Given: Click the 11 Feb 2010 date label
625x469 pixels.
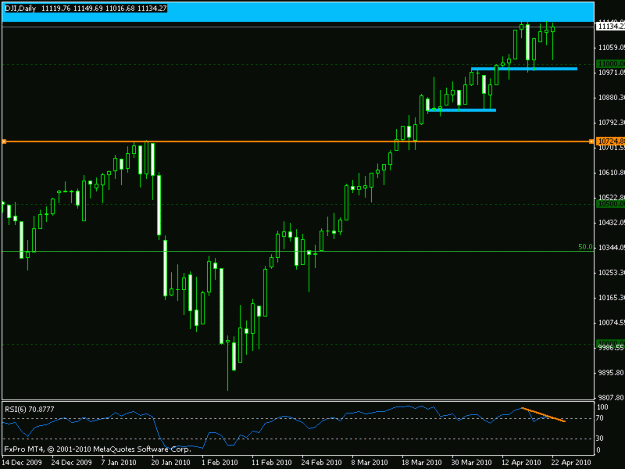Looking at the screenshot, I should pos(271,462).
